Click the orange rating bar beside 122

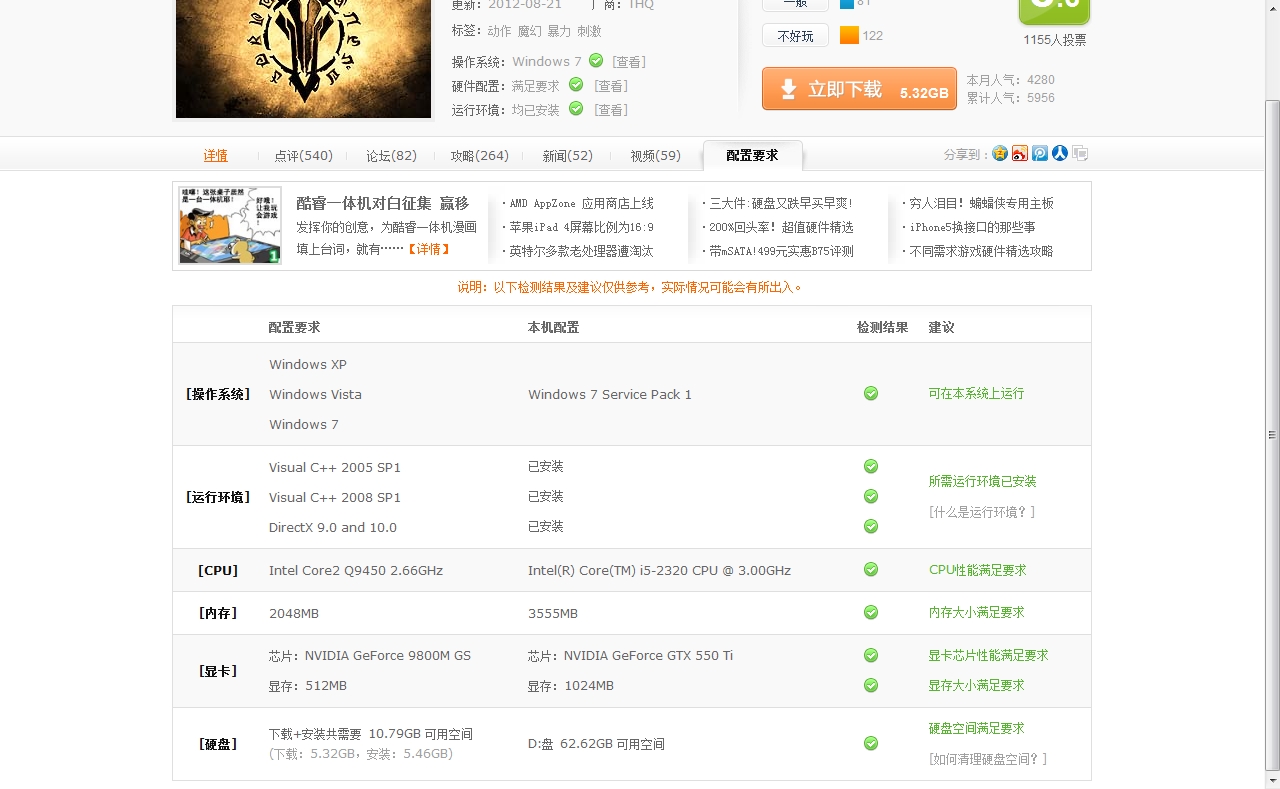pos(849,35)
